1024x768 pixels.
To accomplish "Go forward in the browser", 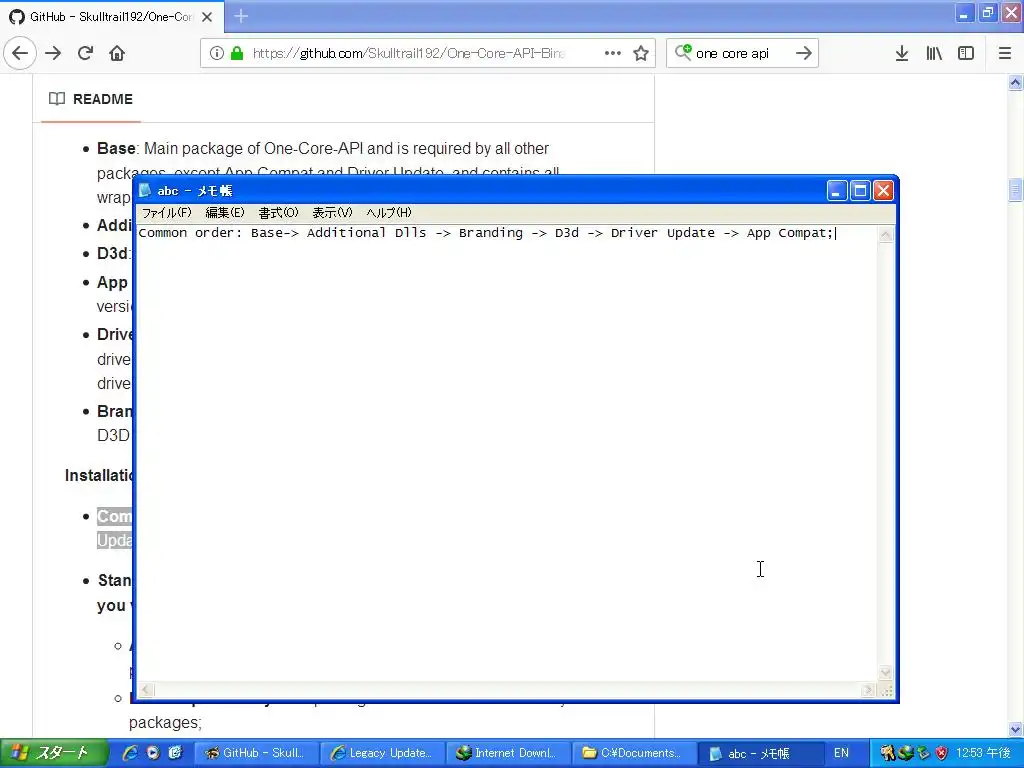I will pos(53,53).
